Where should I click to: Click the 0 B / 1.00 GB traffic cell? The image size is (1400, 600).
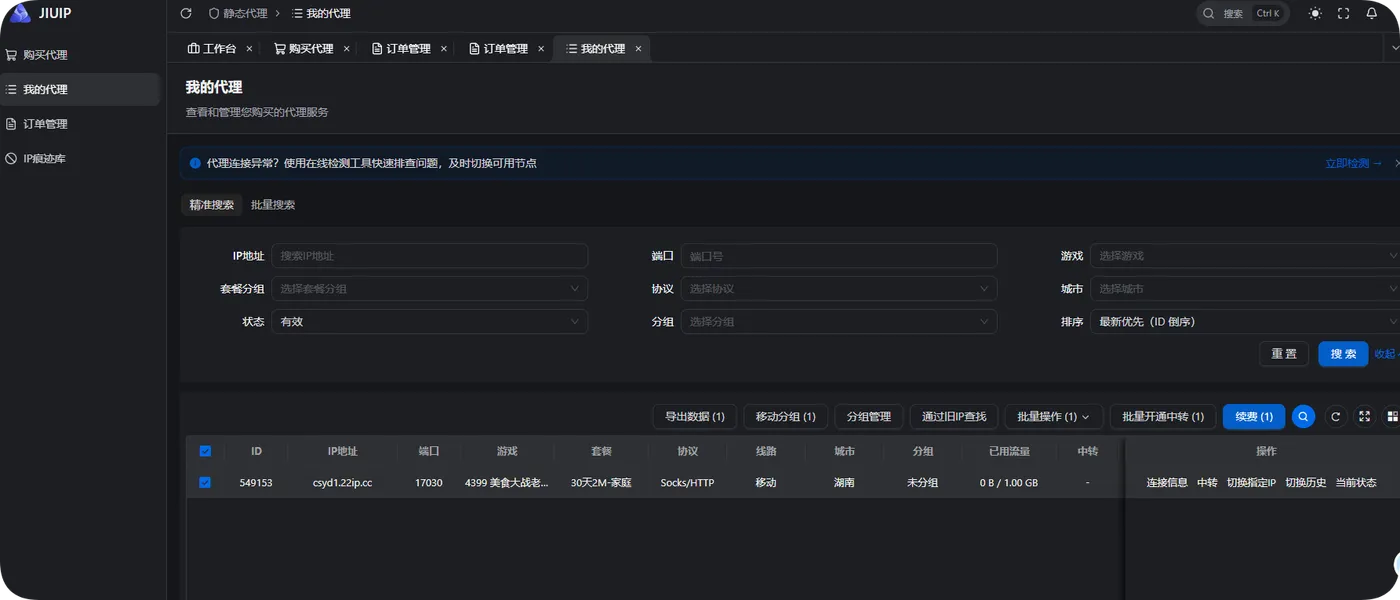click(1009, 482)
